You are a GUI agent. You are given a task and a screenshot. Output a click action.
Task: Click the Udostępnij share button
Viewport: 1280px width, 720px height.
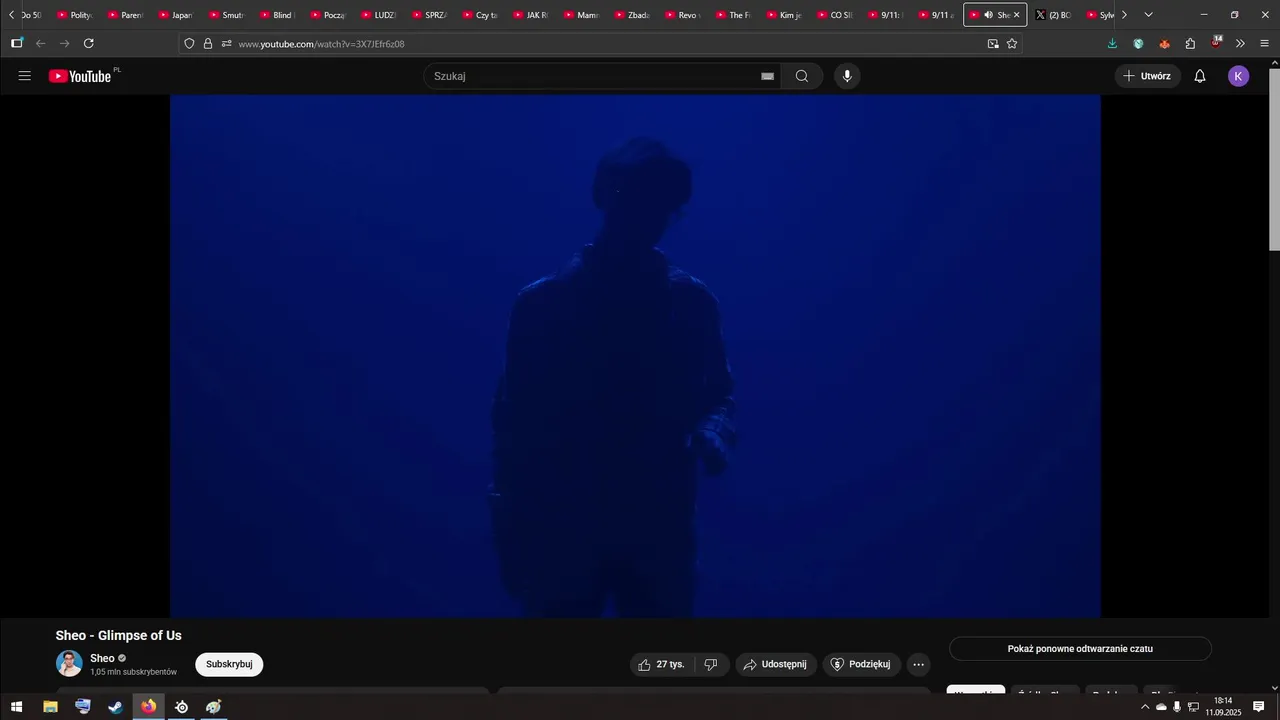click(776, 664)
